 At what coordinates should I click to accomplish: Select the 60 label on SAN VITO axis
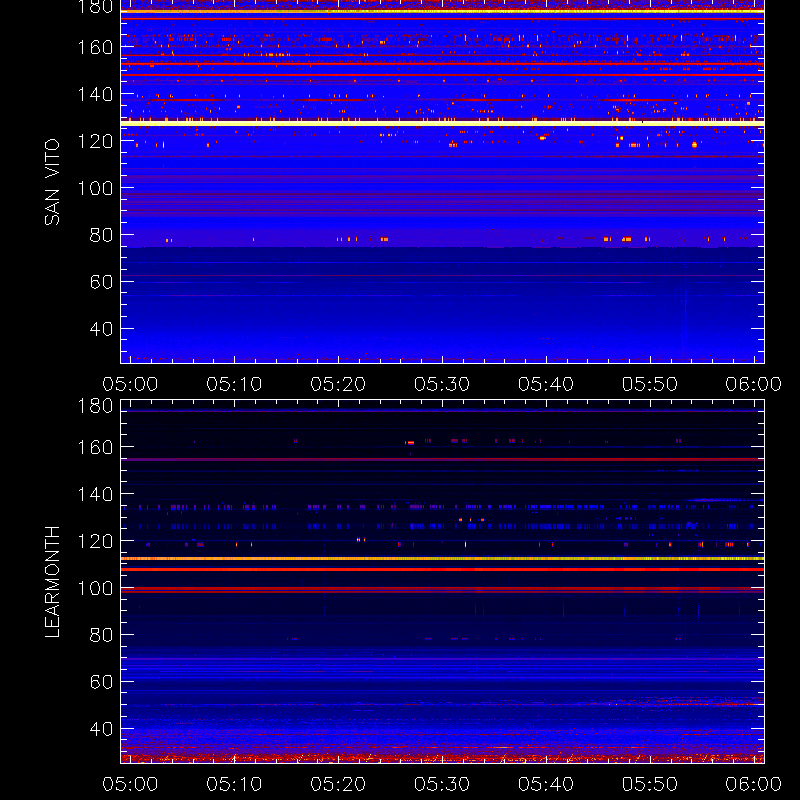coord(101,282)
